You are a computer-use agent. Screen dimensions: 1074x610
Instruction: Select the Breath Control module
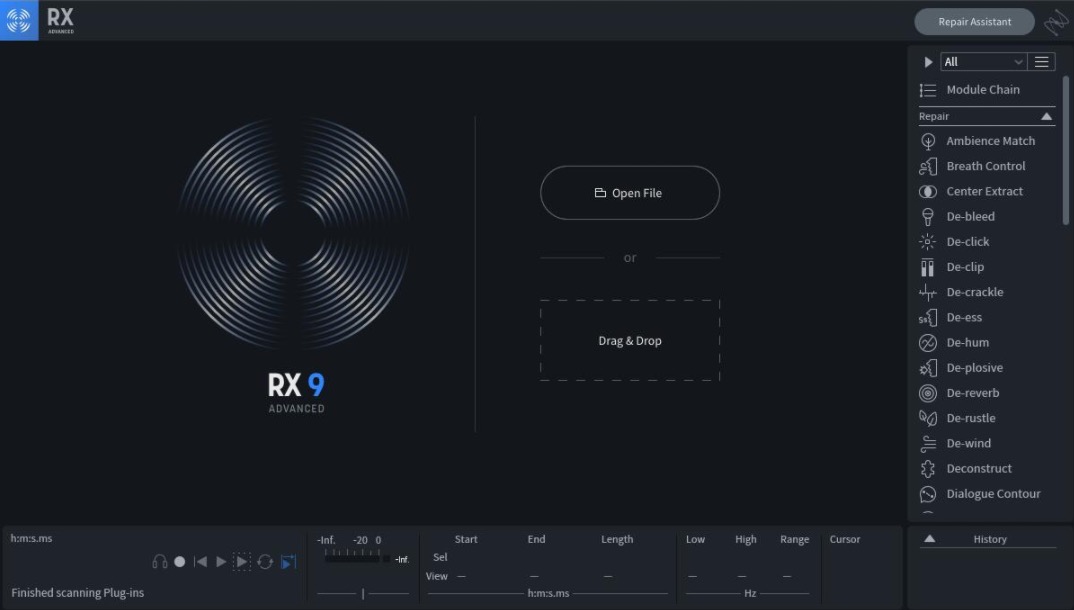pyautogui.click(x=985, y=166)
